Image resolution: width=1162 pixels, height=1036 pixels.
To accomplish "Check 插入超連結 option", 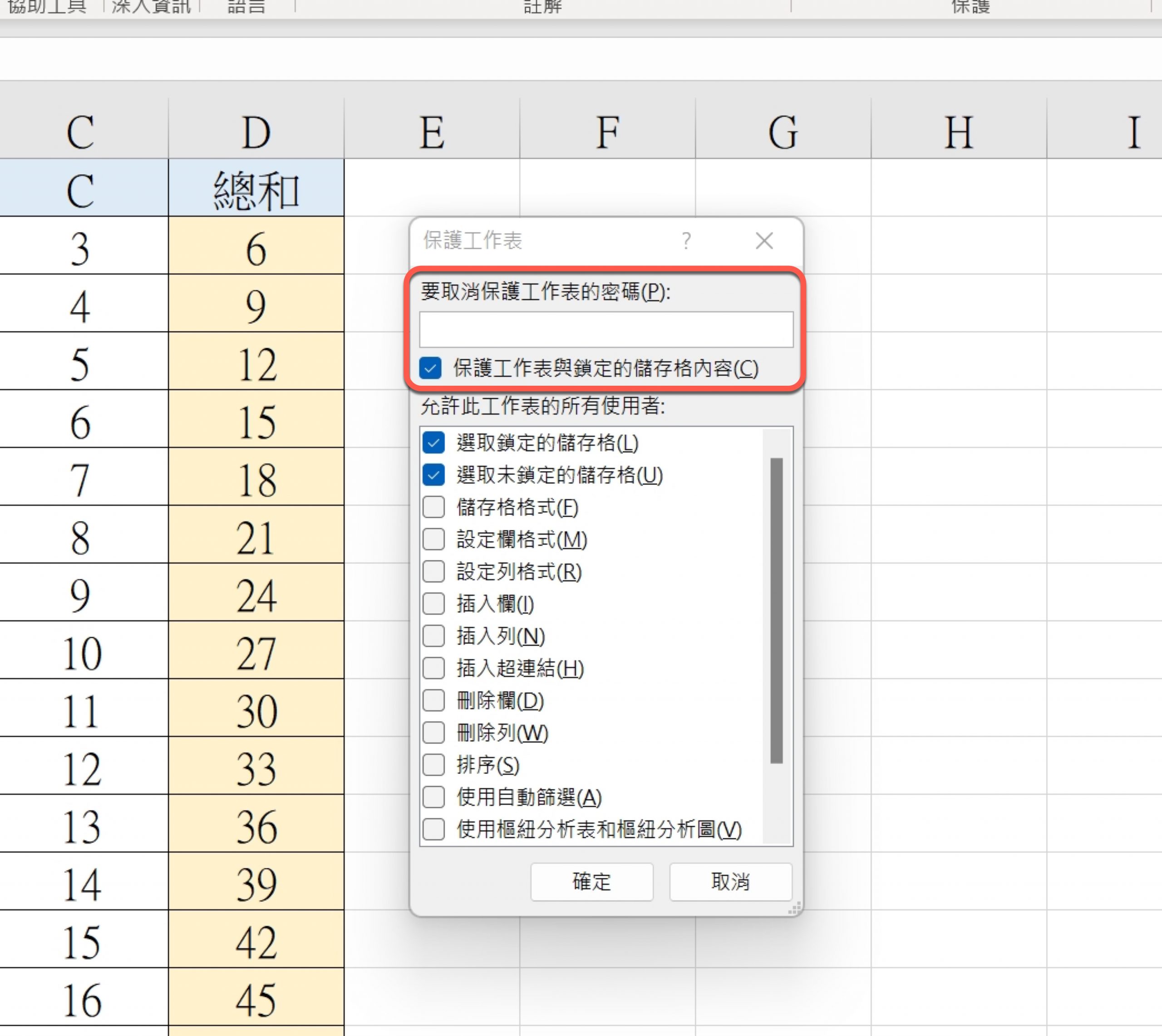I will coord(434,668).
